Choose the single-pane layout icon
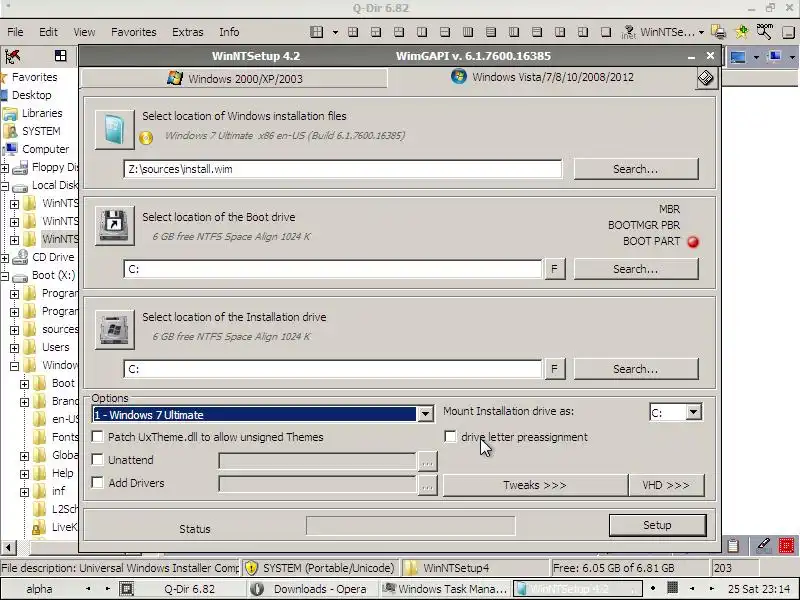The height and width of the screenshot is (600, 800). [x=606, y=32]
